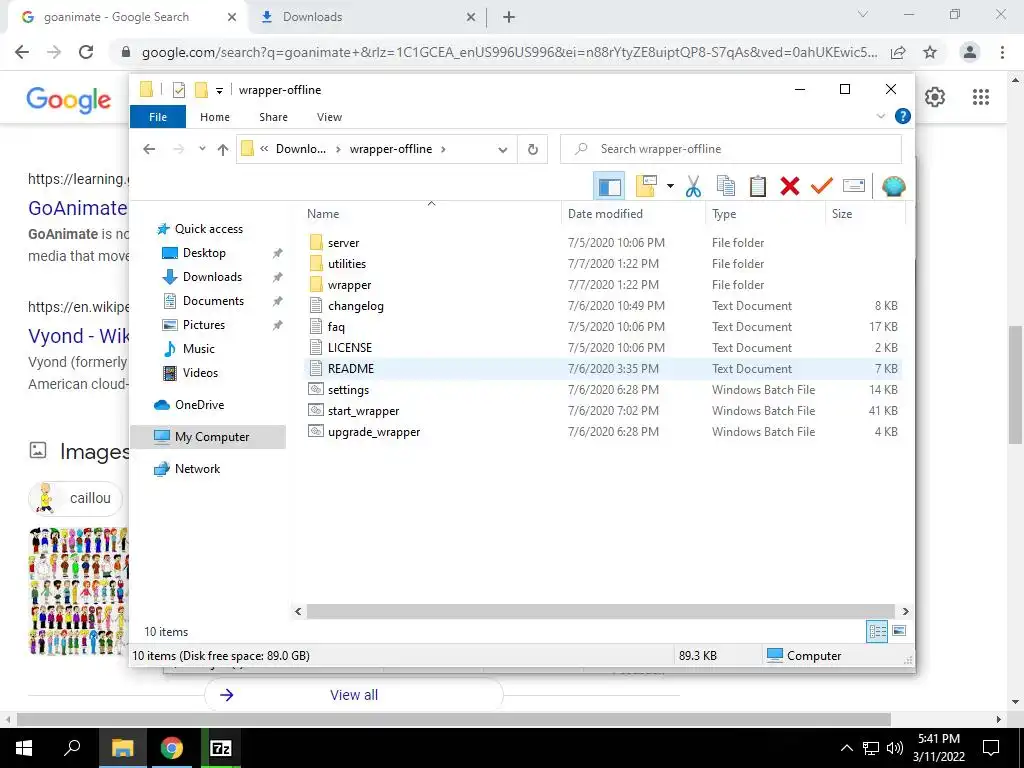The height and width of the screenshot is (768, 1024).
Task: Click the red X Delete icon
Action: tap(790, 186)
